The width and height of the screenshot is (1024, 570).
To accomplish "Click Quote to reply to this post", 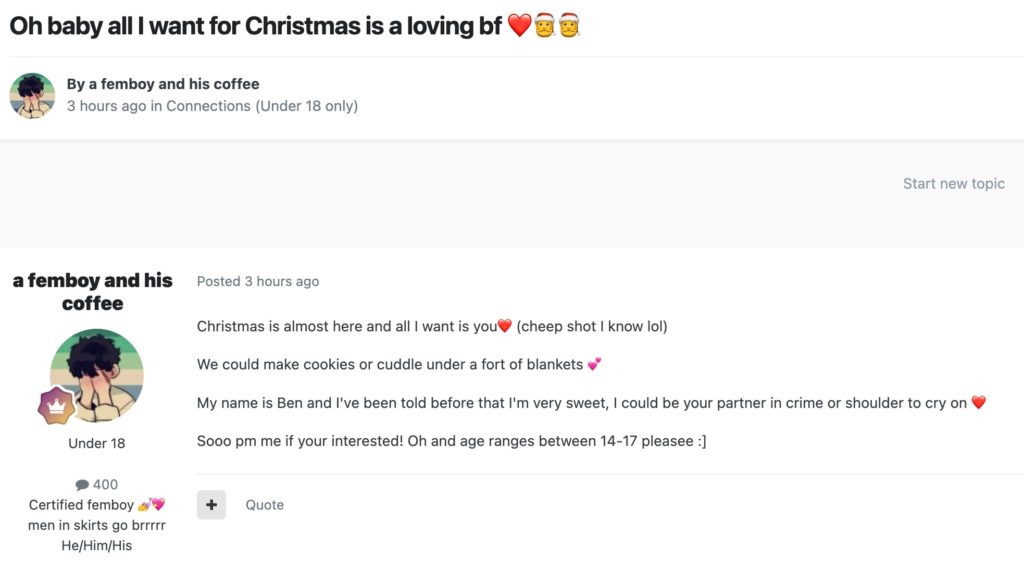I will click(265, 505).
